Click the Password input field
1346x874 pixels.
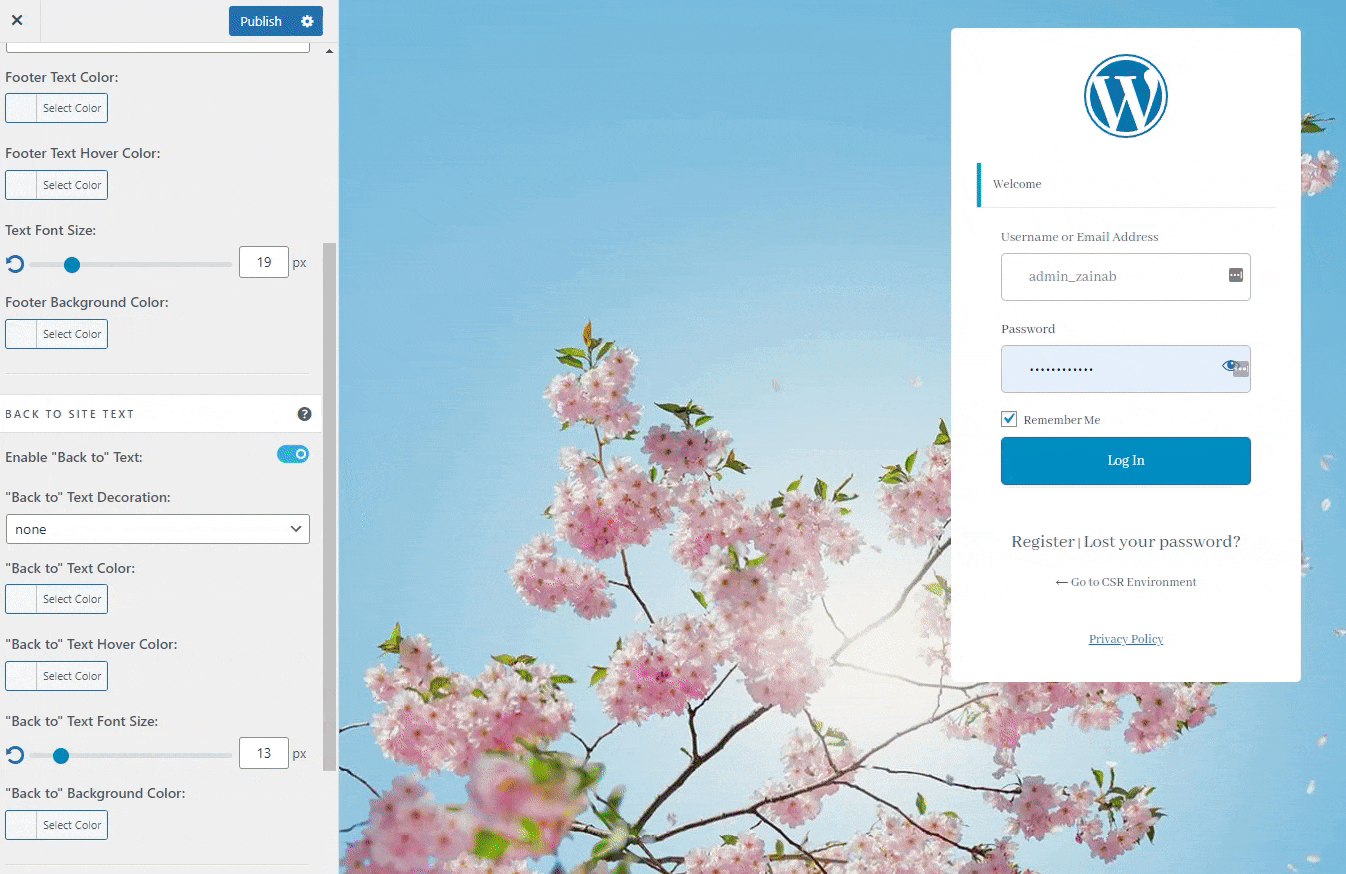(x=1125, y=369)
